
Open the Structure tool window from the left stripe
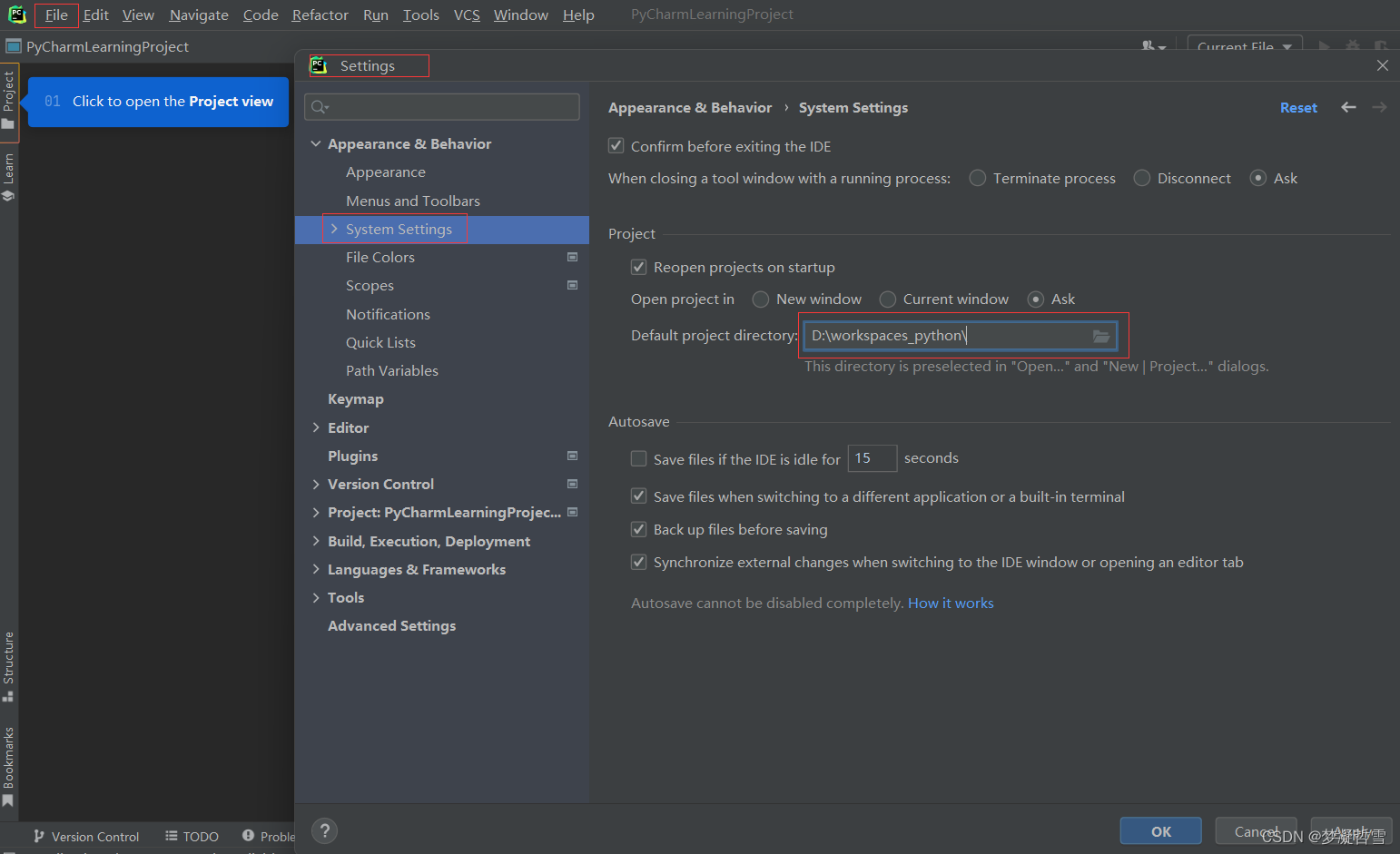point(9,666)
